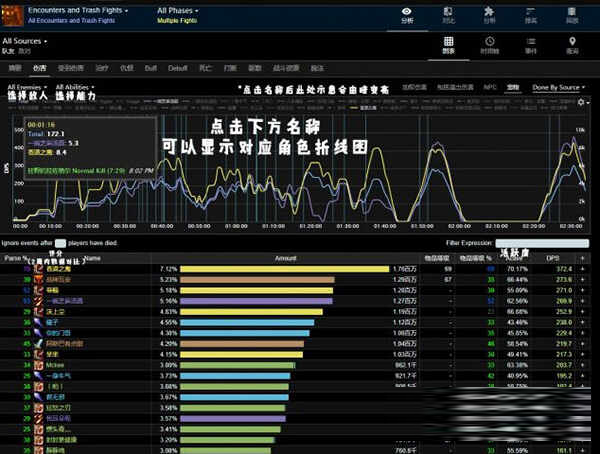The height and width of the screenshot is (454, 600).
Task: Click the 回放 (Replay) icon
Action: pyautogui.click(x=571, y=14)
